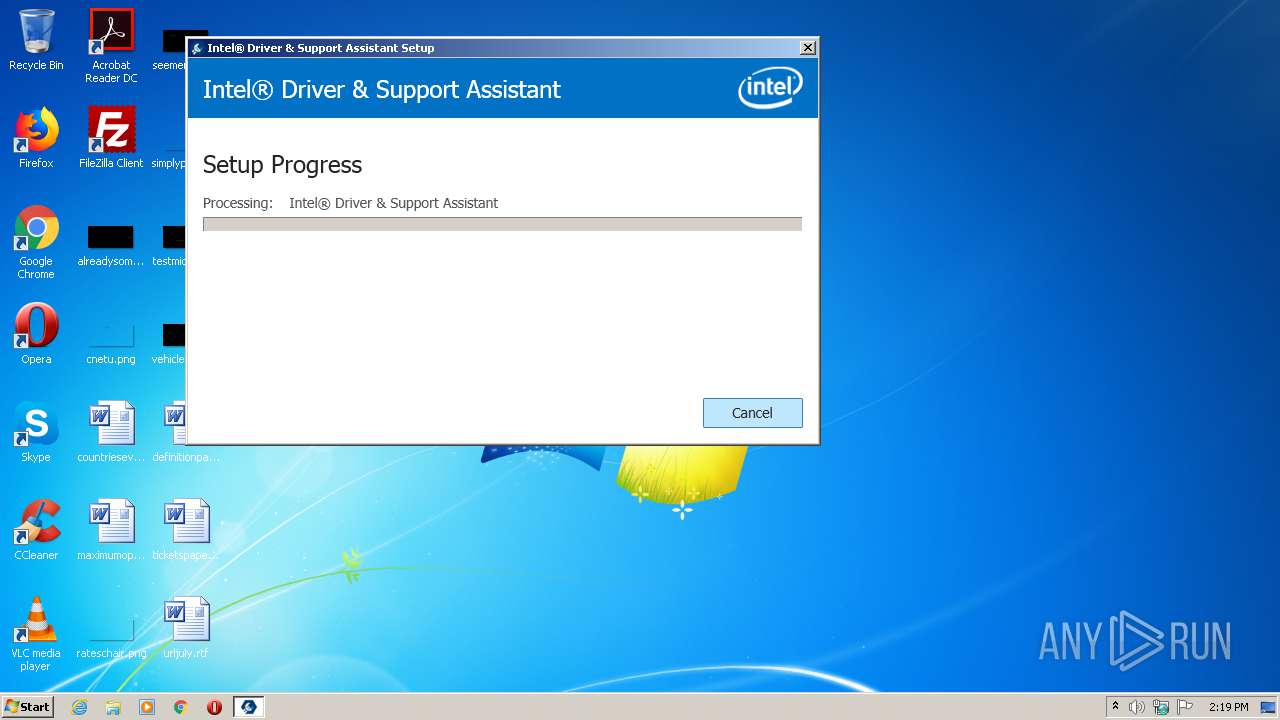Click the 2:19 PM taskbar clock
This screenshot has height=720, width=1280.
point(1228,707)
